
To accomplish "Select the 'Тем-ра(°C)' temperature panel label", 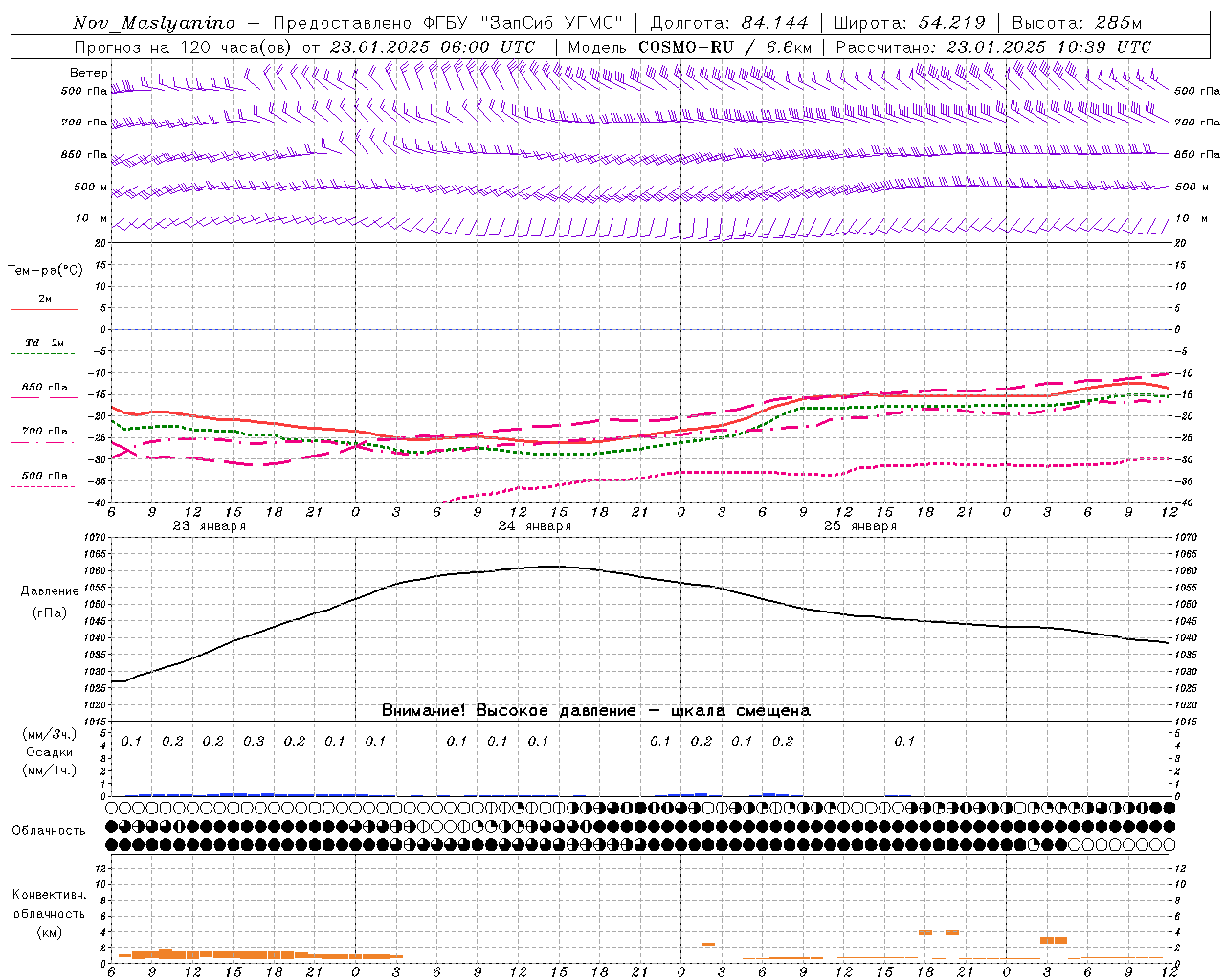I will (45, 271).
